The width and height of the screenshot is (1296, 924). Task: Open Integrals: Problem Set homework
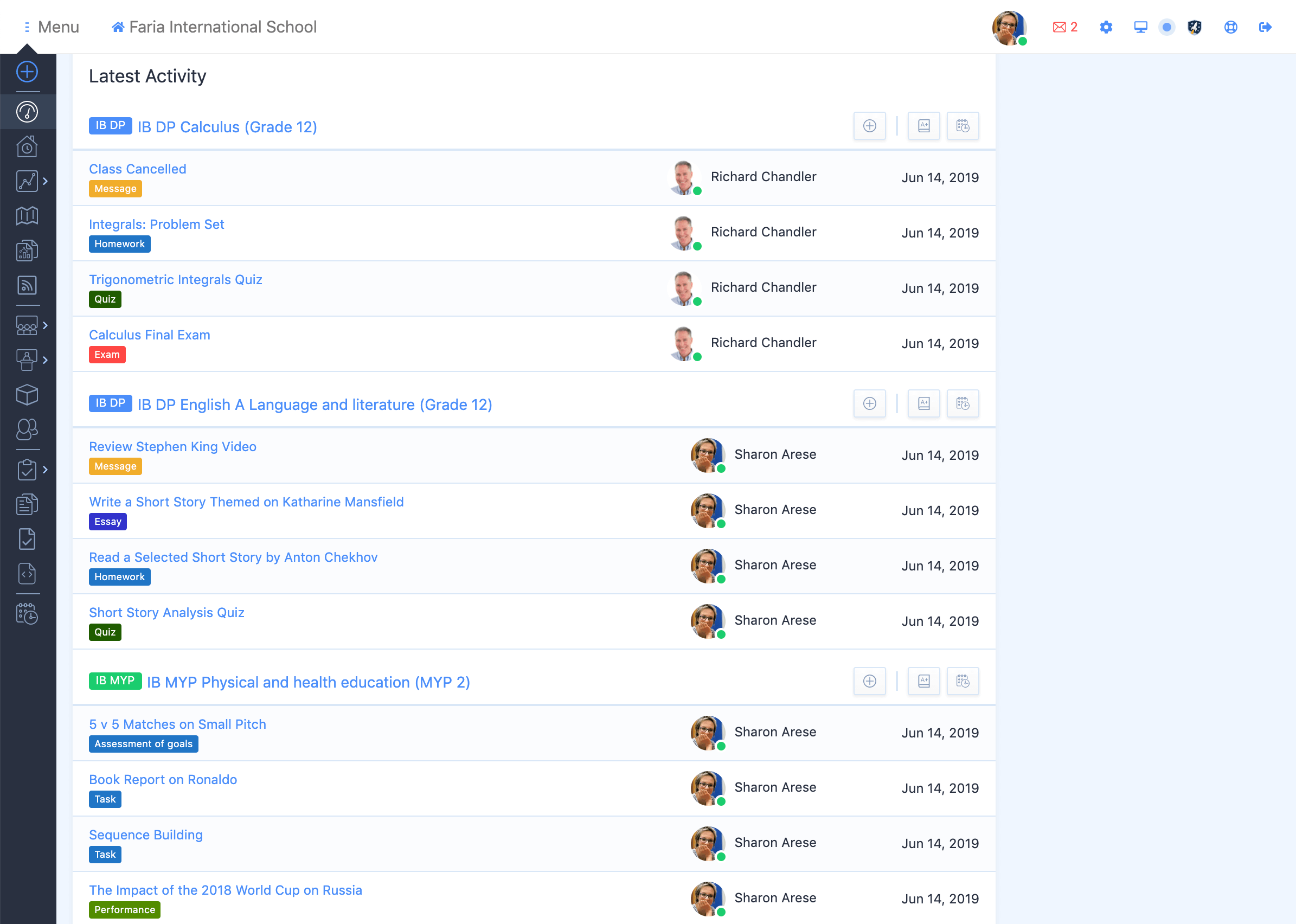click(157, 224)
